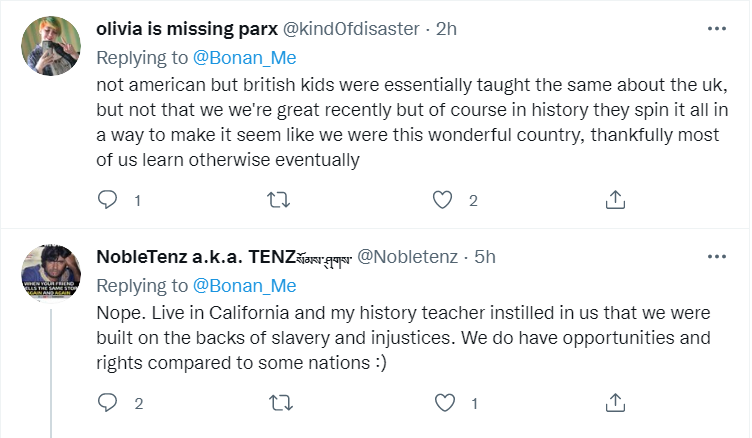Open the NobleTenz a.k.a. TENZ display name
752x438 pixels.
[x=195, y=256]
